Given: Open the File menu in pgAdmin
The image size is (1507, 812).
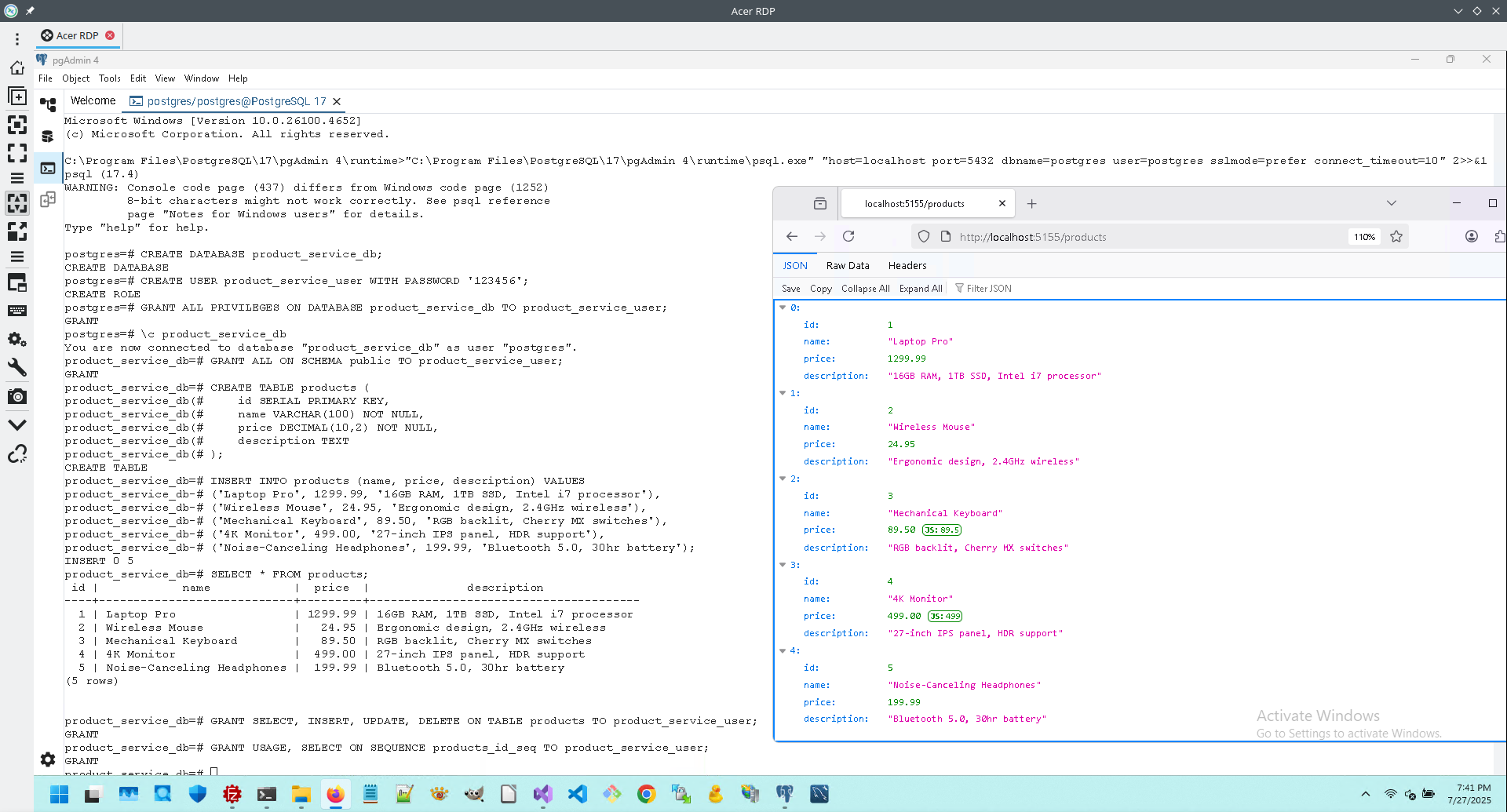Looking at the screenshot, I should (x=46, y=78).
